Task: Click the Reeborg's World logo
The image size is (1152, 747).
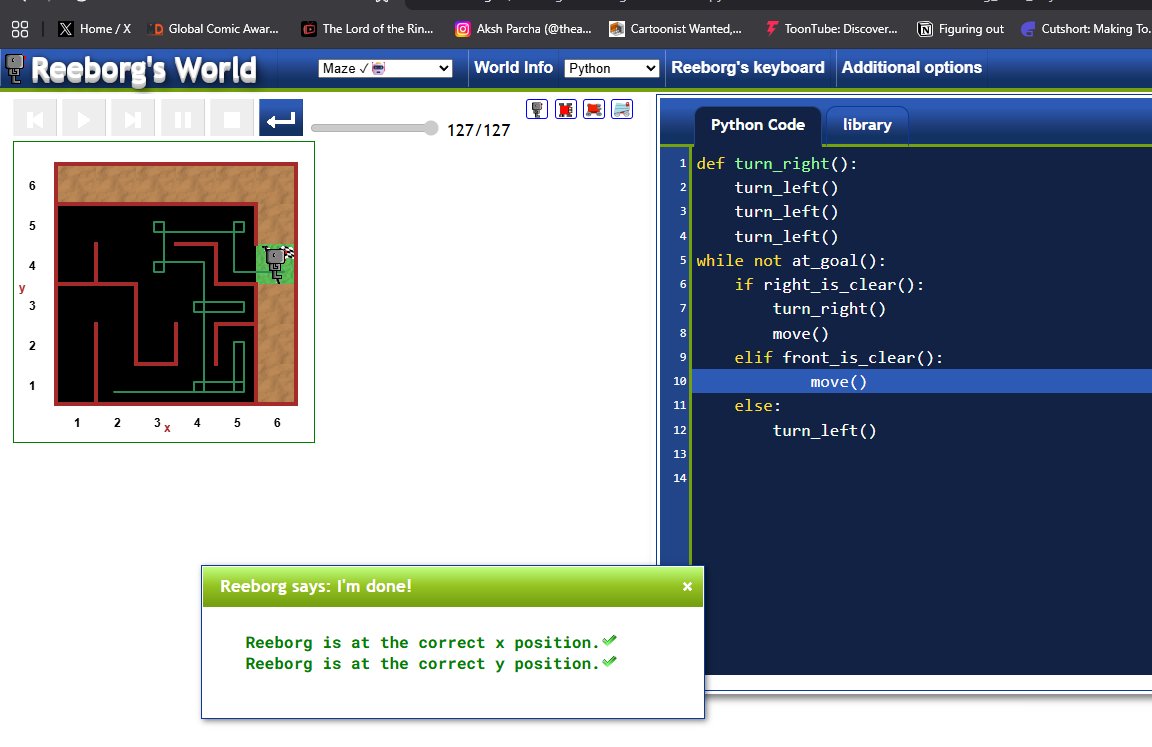Action: [x=131, y=70]
